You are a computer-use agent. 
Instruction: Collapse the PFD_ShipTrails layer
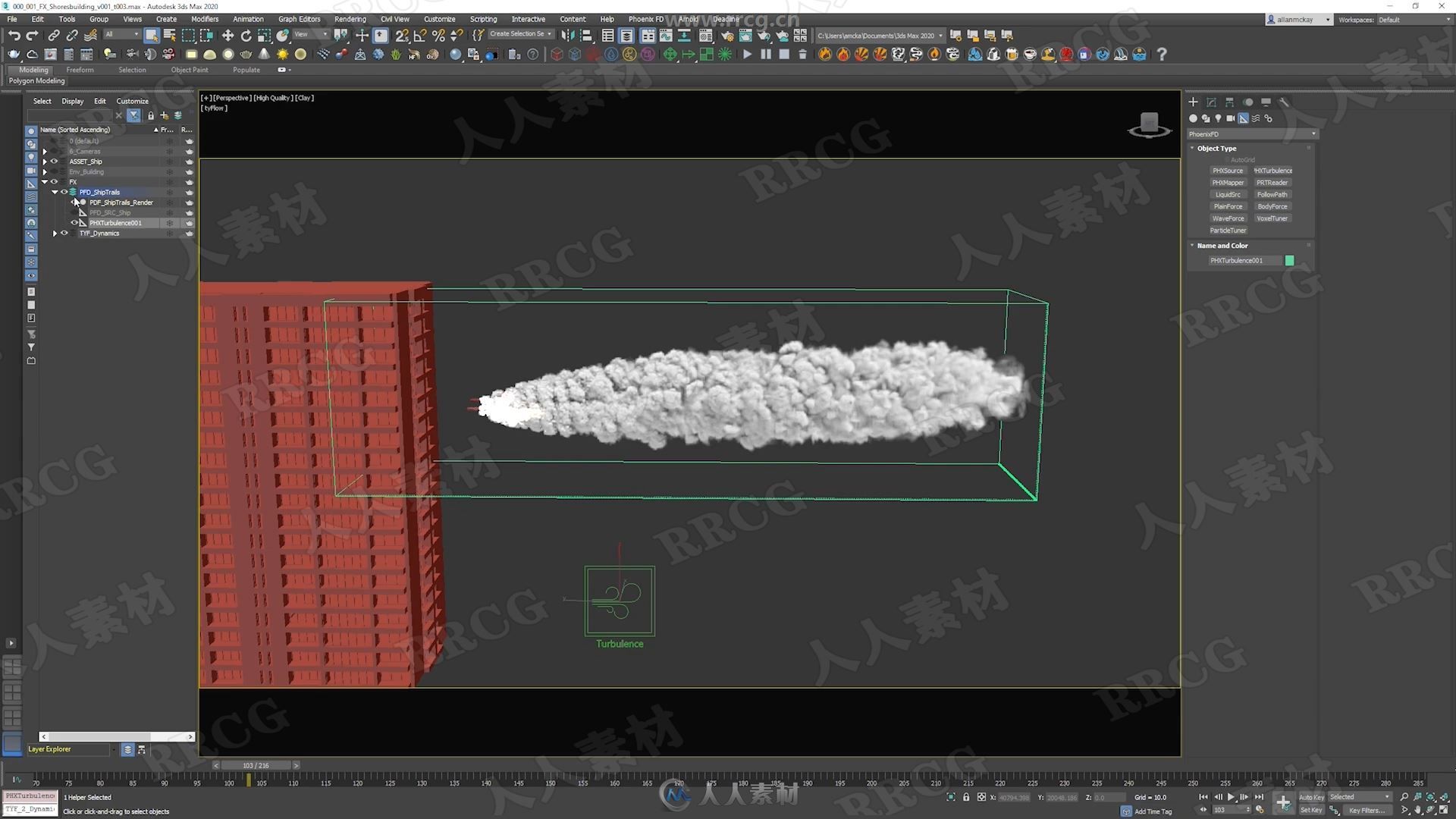pyautogui.click(x=55, y=192)
